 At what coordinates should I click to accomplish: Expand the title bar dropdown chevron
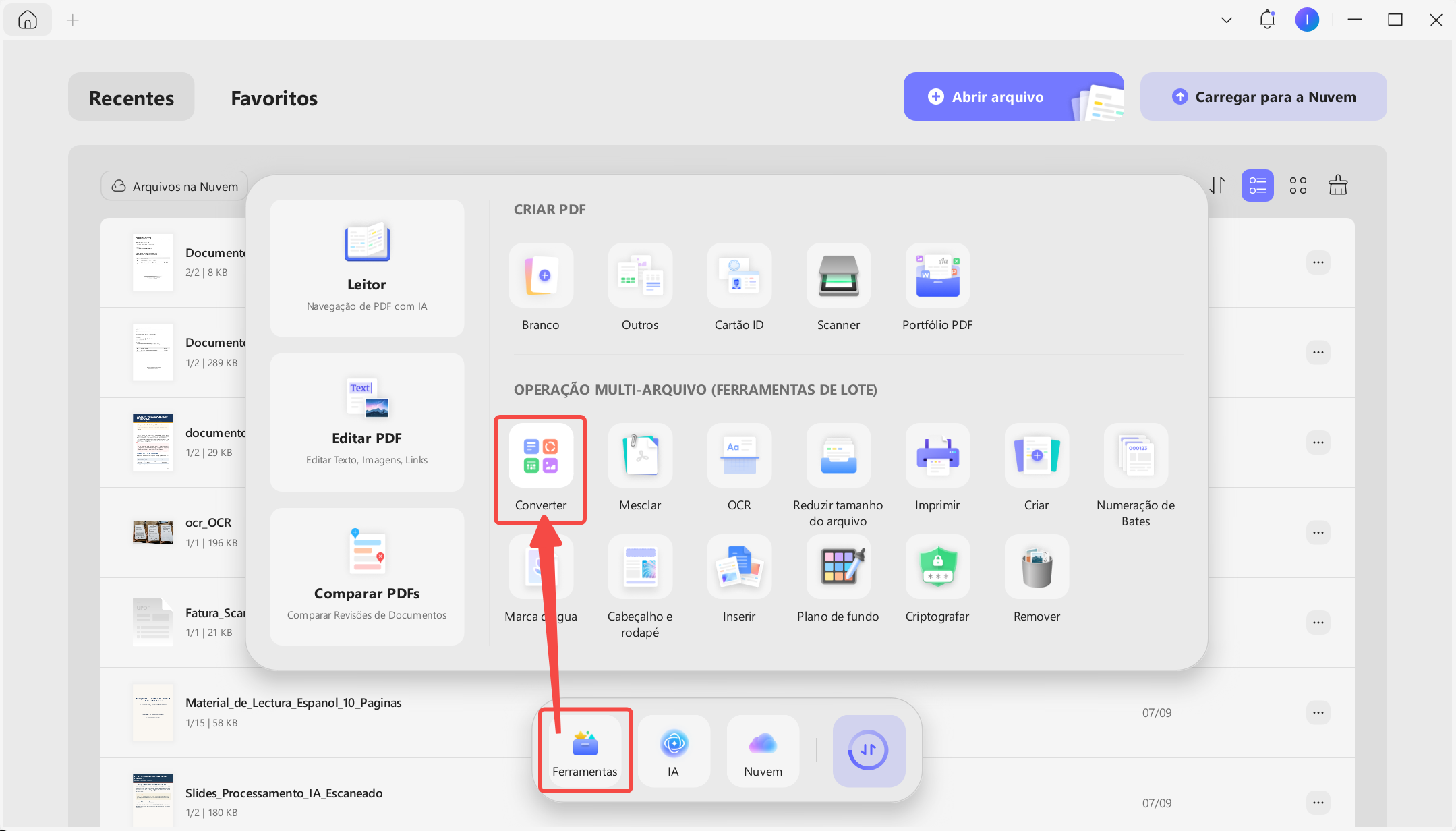tap(1227, 20)
